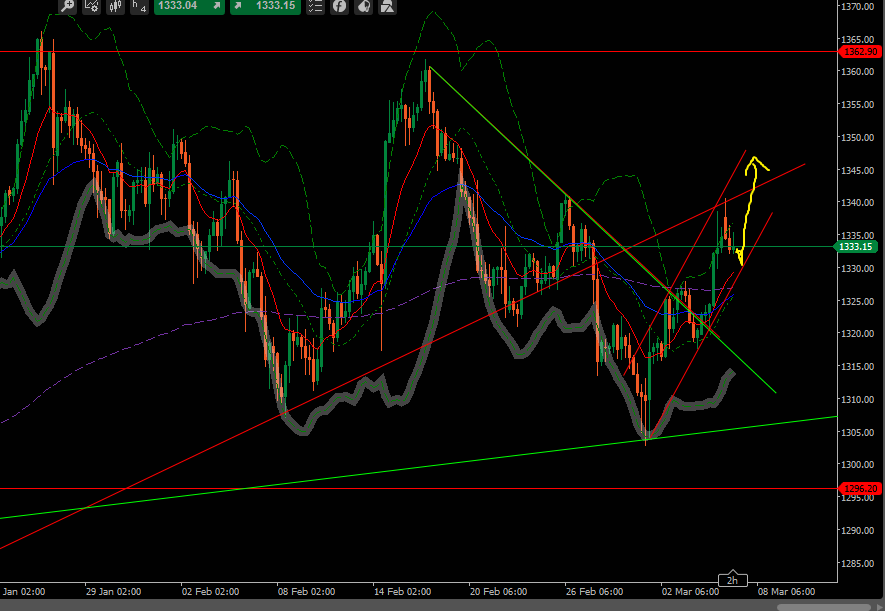Click the 20 Feb 06:00 time label

(498, 592)
